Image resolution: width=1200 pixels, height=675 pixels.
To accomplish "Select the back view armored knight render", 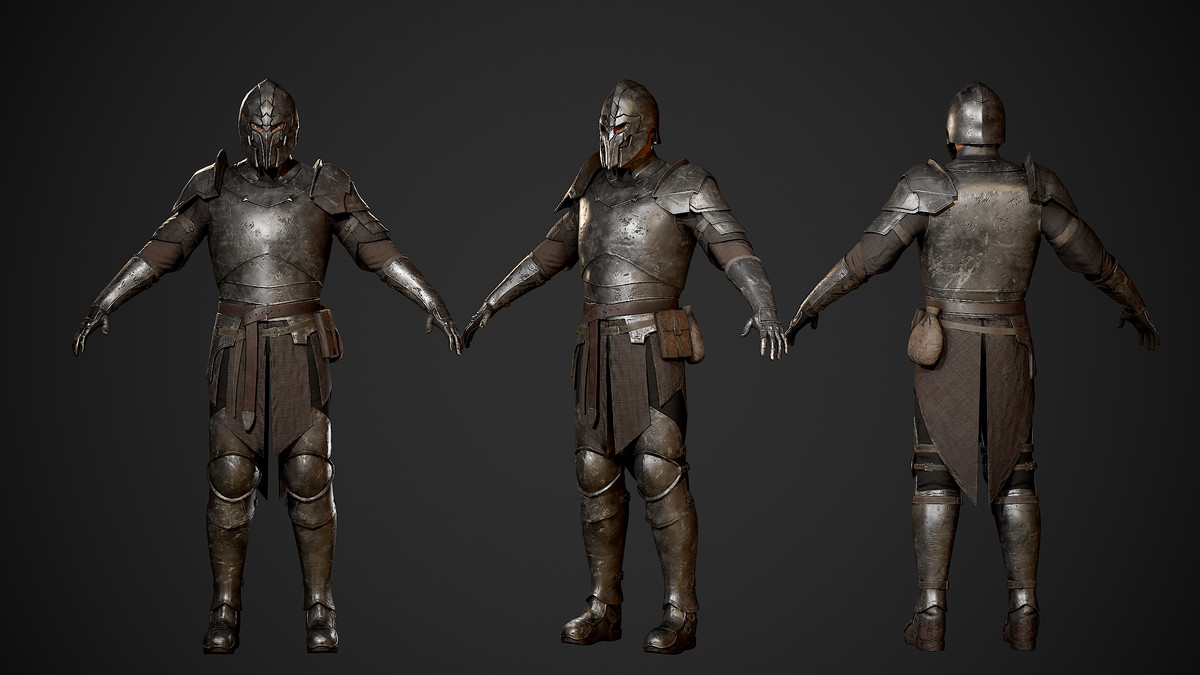I will [x=975, y=365].
